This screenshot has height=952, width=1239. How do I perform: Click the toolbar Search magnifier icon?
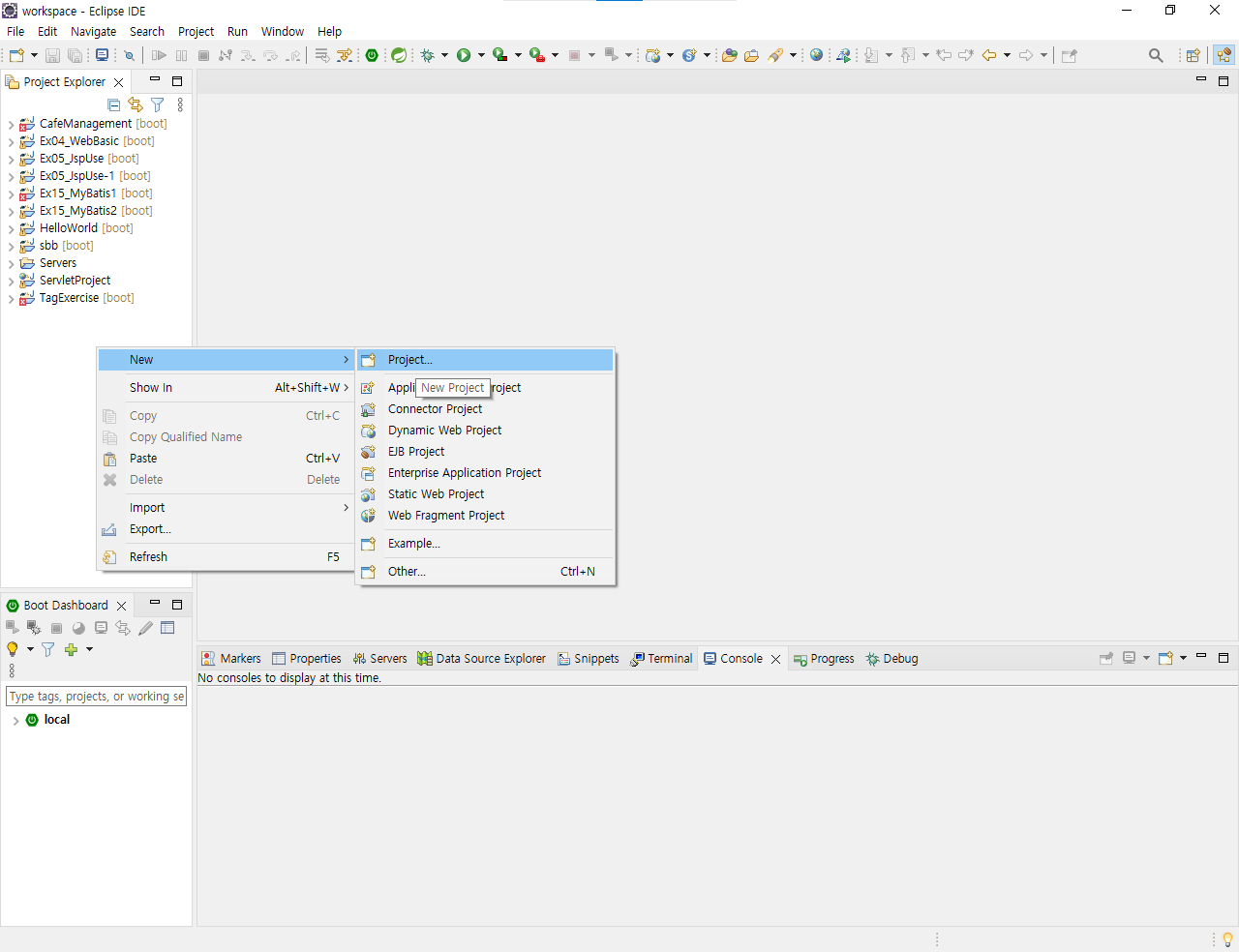pos(1156,55)
